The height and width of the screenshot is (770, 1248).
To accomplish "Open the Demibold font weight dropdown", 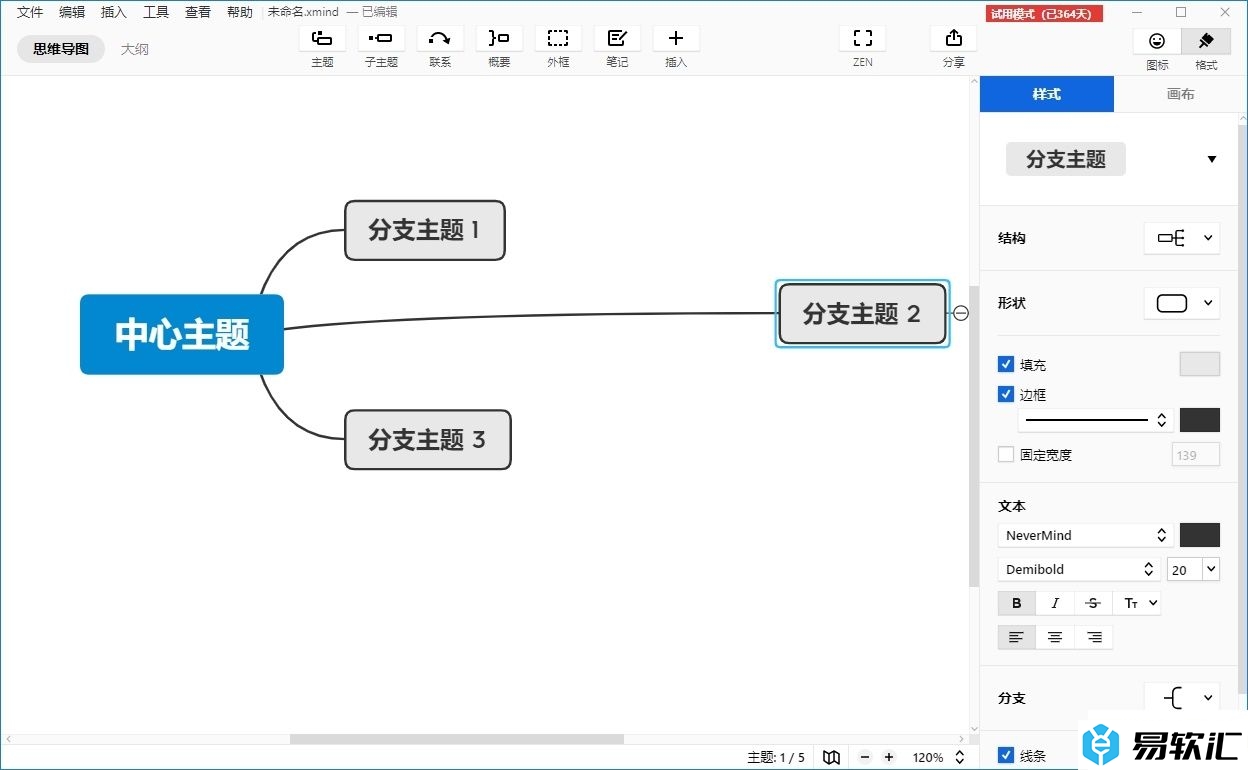I will tap(1079, 569).
